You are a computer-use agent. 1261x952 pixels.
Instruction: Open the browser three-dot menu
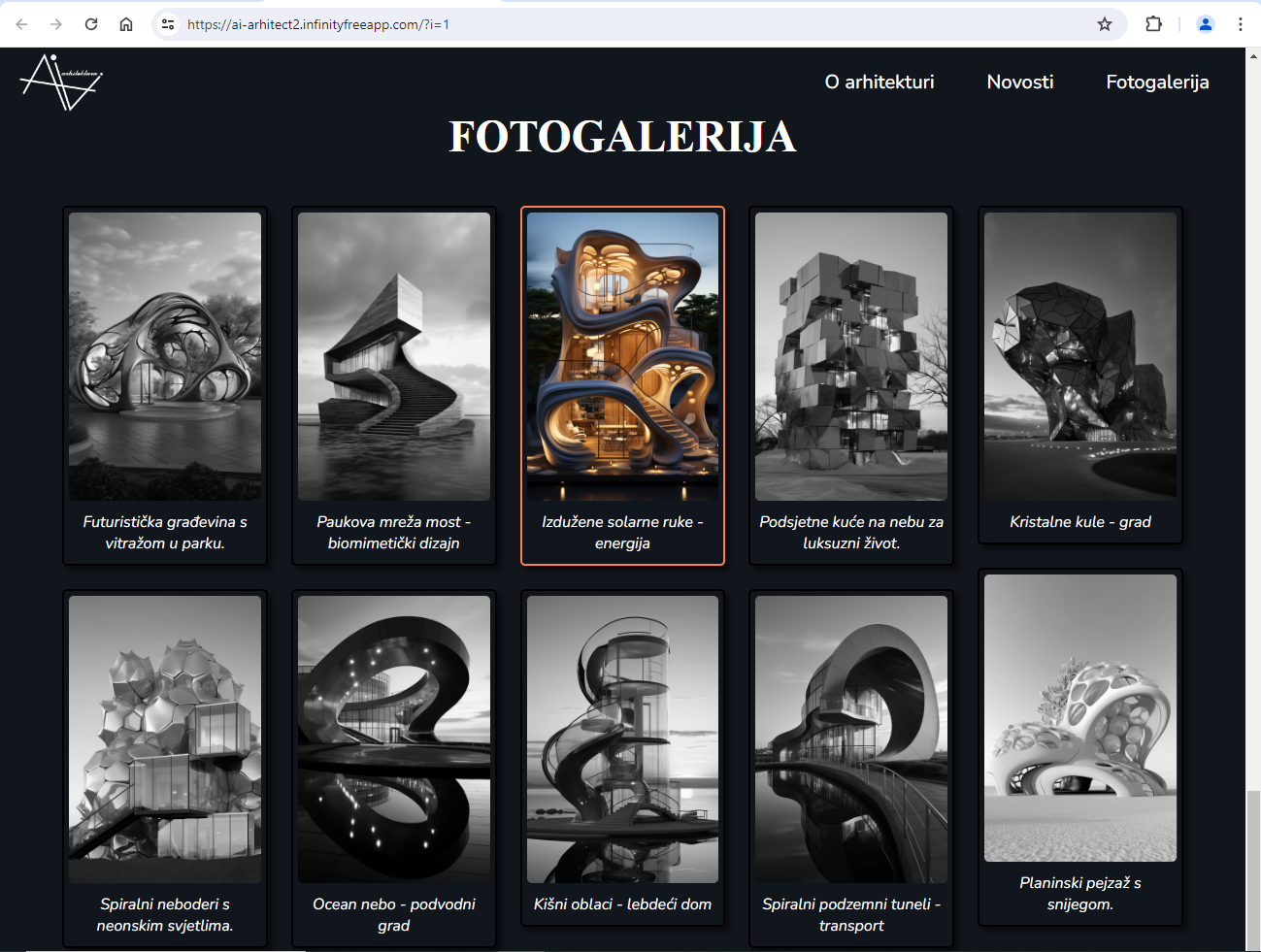click(1240, 24)
